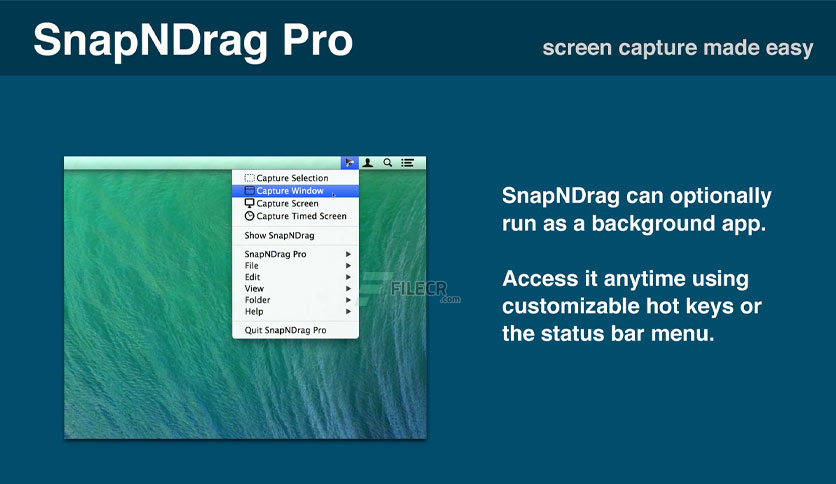Click the 'screen capture made easy' tagline
The image size is (836, 484).
[678, 48]
